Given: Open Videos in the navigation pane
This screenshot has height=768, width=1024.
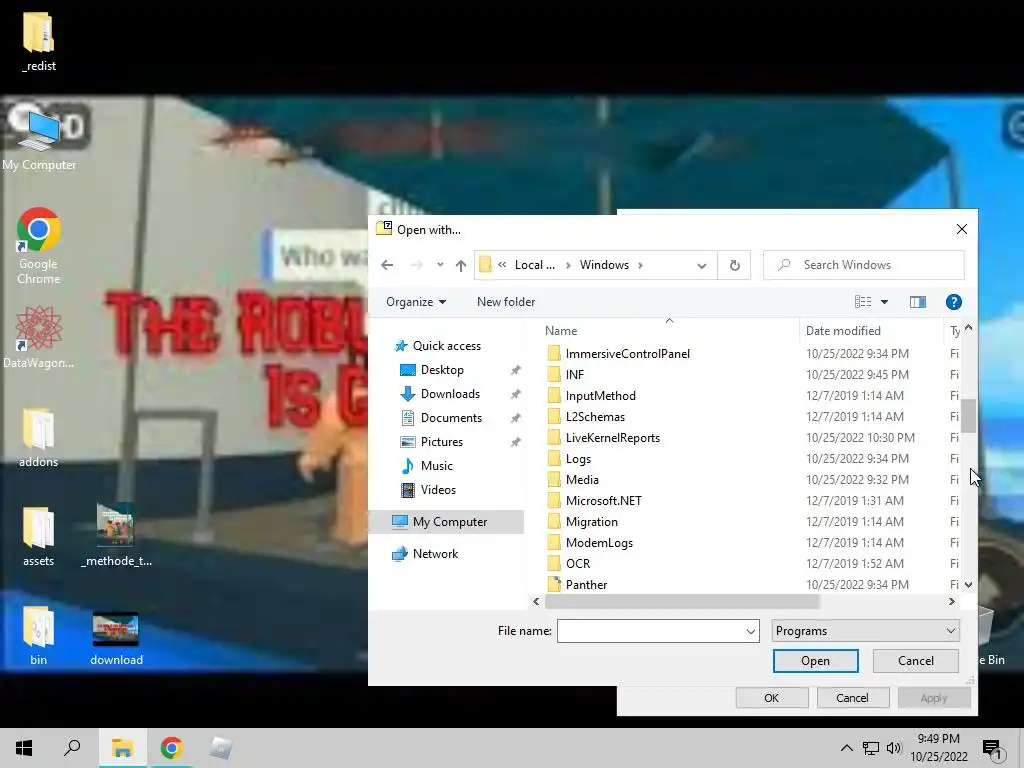Looking at the screenshot, I should click(x=438, y=490).
